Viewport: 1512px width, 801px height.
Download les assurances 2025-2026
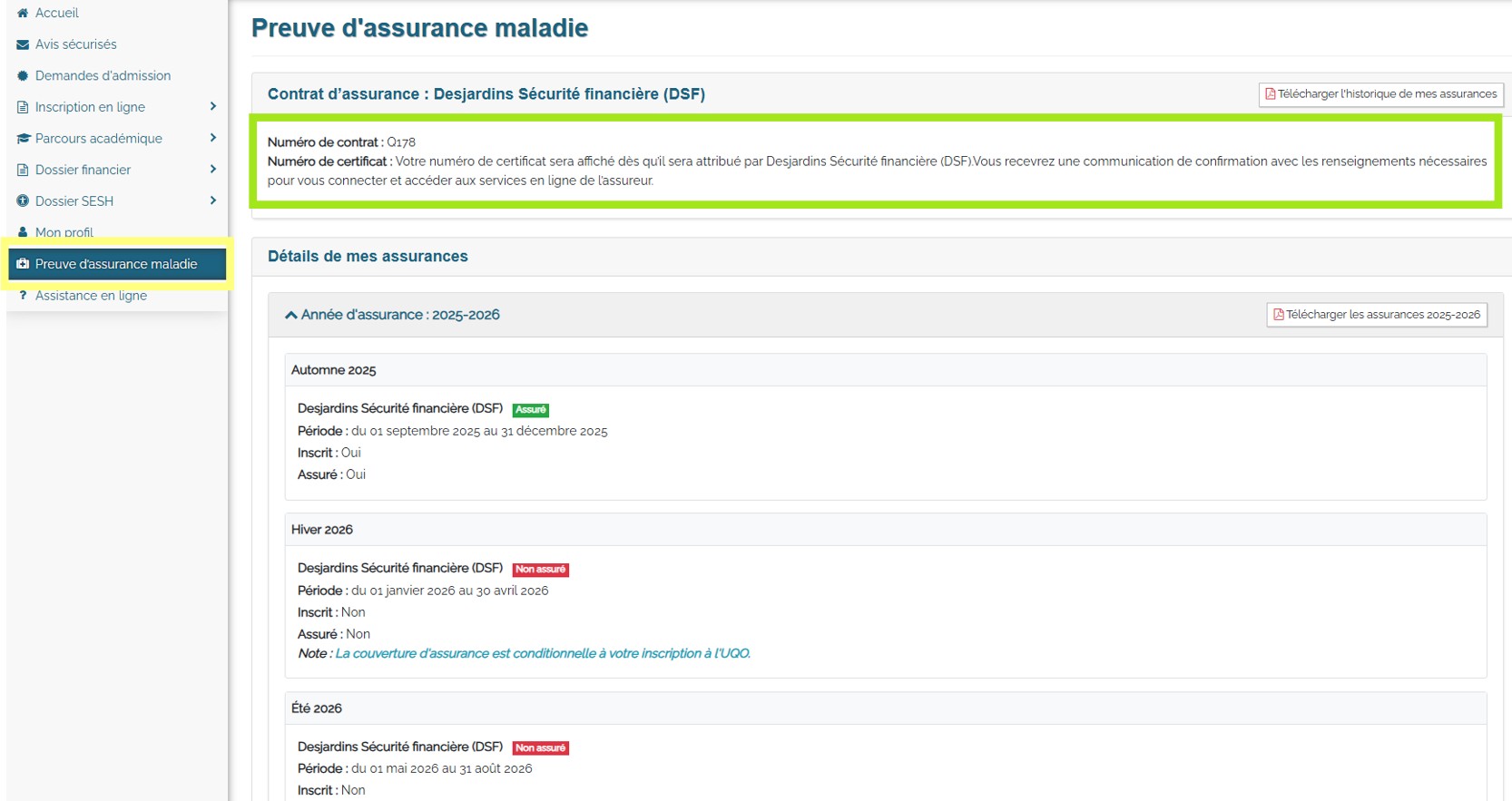tap(1377, 315)
